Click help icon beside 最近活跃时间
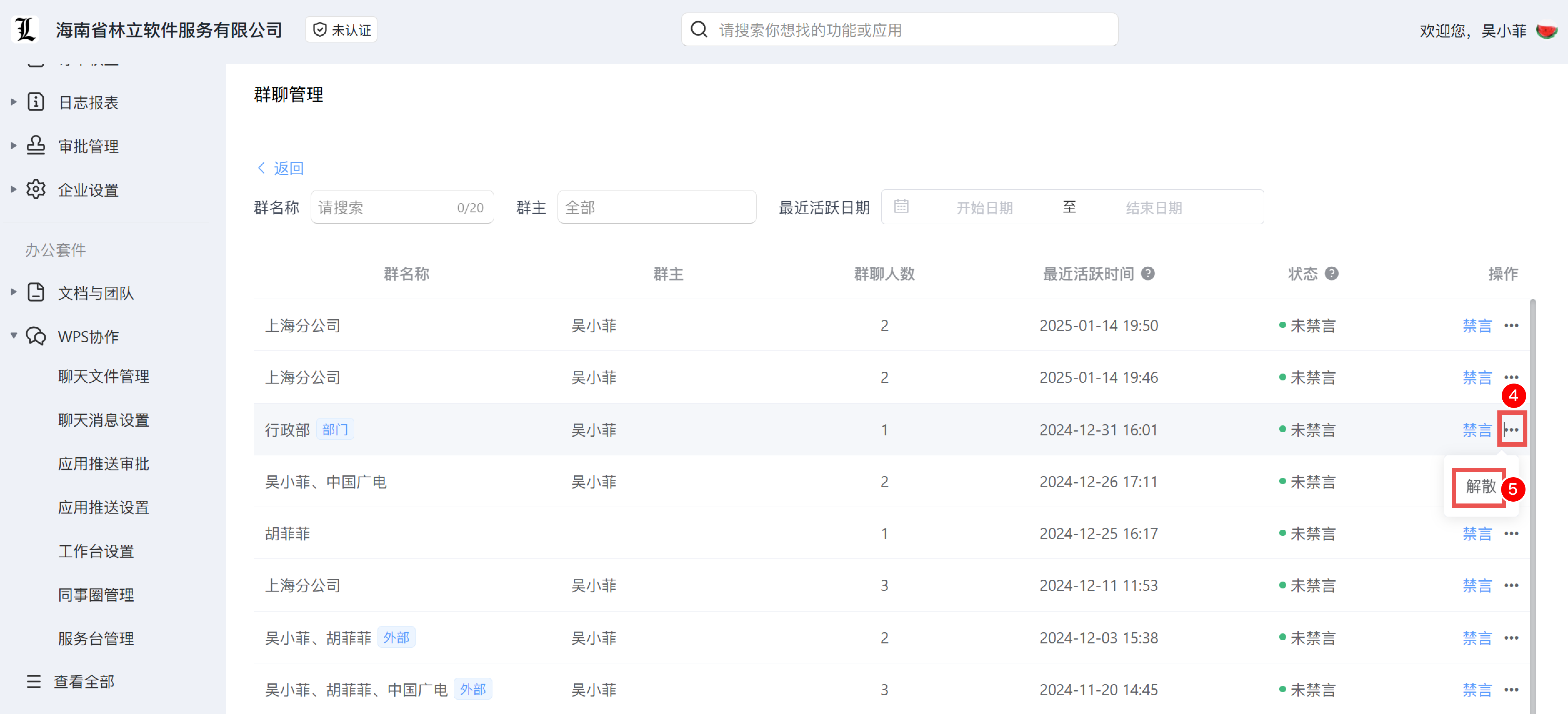This screenshot has width=1568, height=714. [1148, 274]
